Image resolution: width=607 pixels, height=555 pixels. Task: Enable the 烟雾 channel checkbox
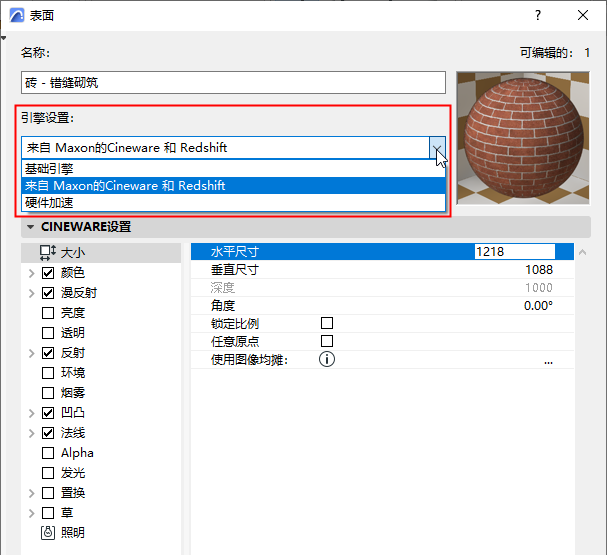click(48, 393)
